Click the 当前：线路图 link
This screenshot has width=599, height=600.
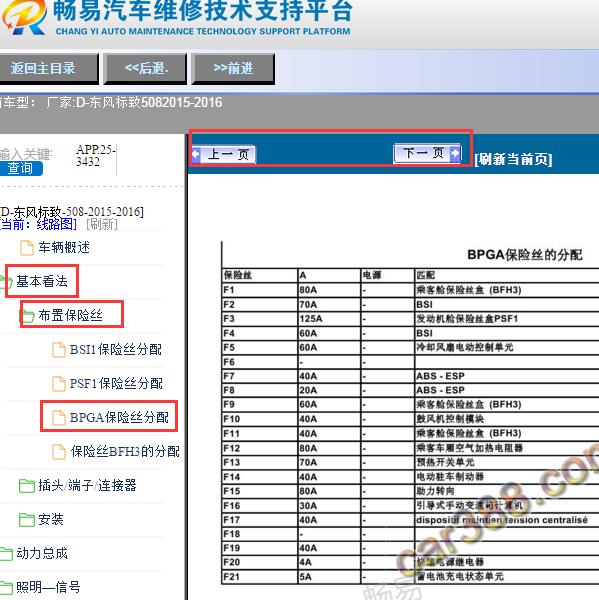tap(38, 224)
